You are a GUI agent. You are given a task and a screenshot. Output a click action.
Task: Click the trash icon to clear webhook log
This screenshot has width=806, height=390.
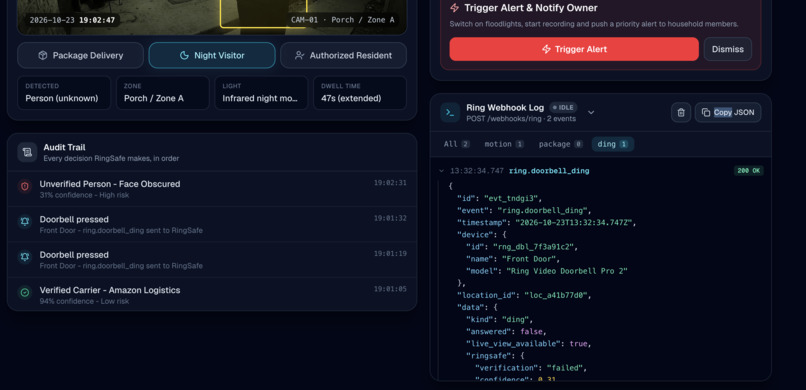click(x=681, y=113)
